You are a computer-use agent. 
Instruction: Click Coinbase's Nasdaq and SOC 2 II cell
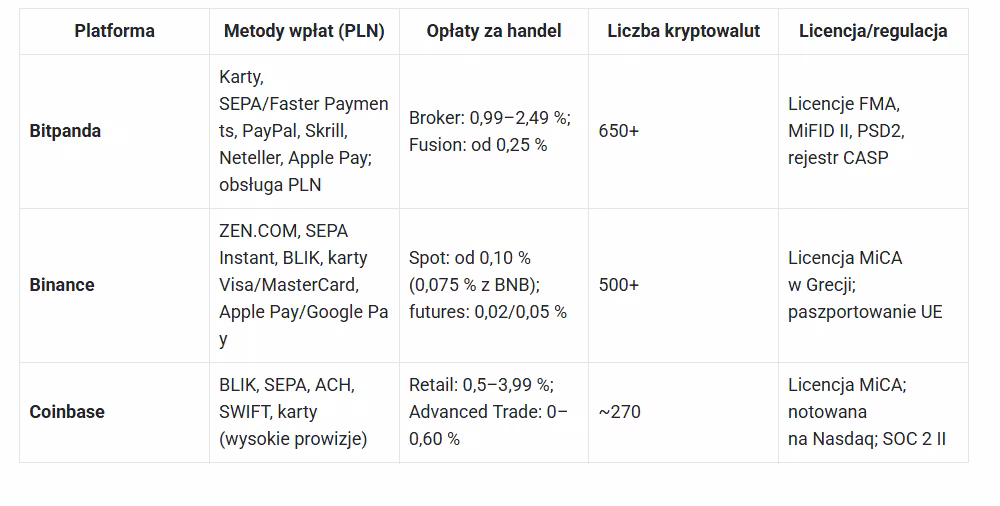(867, 412)
